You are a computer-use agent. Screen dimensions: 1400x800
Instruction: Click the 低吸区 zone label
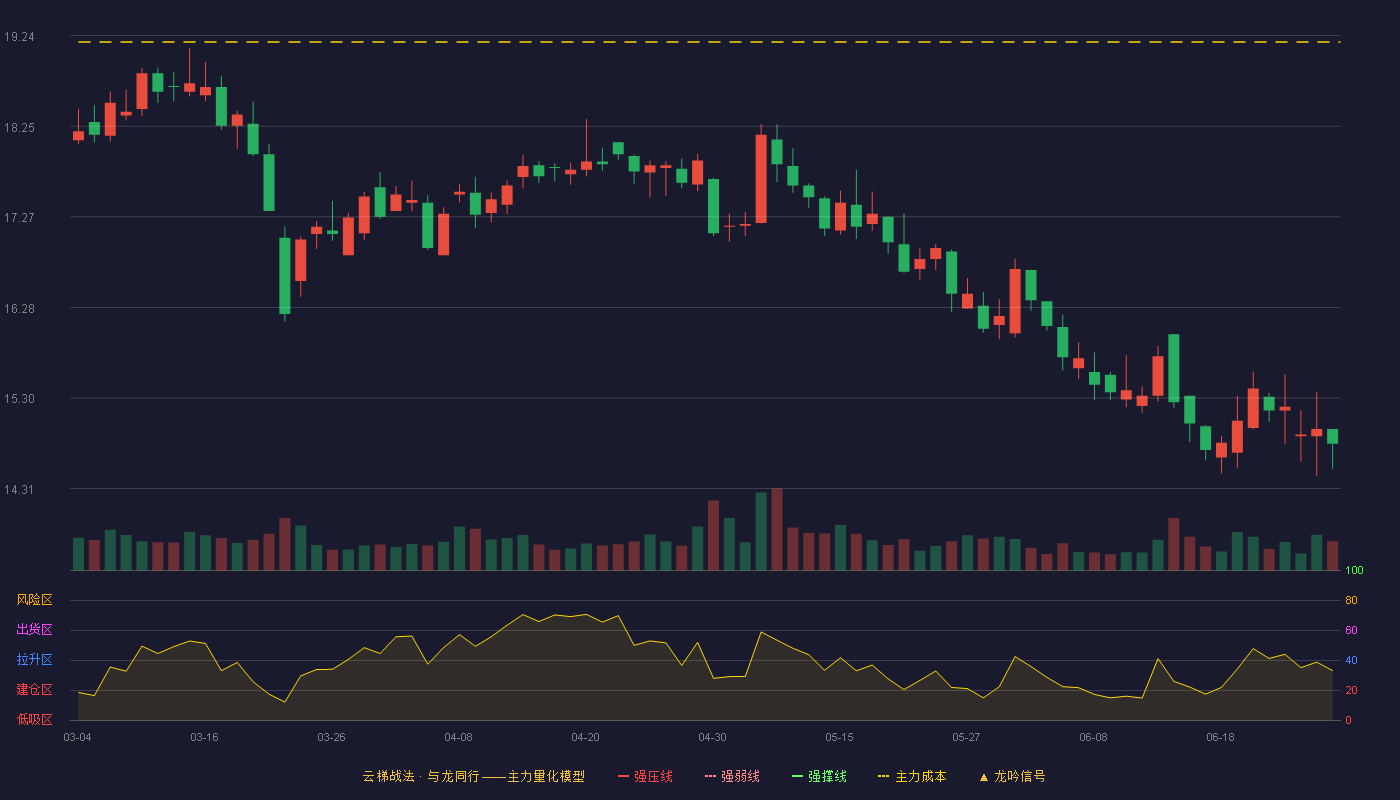[34, 719]
